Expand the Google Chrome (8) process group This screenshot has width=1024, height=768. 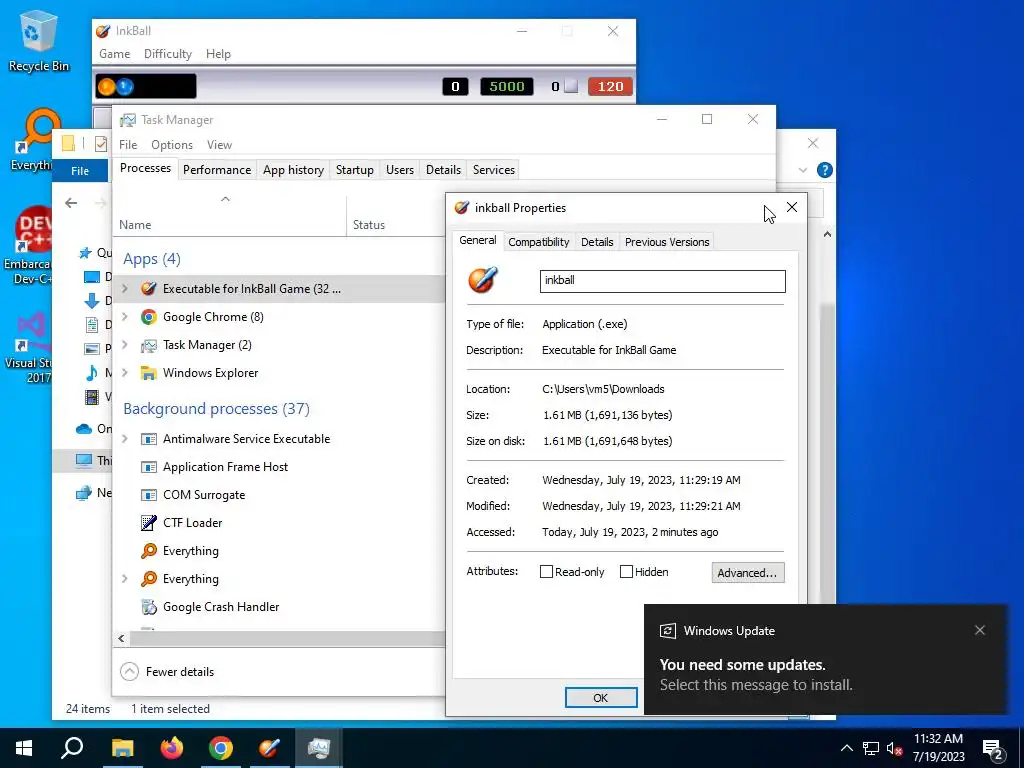click(125, 317)
